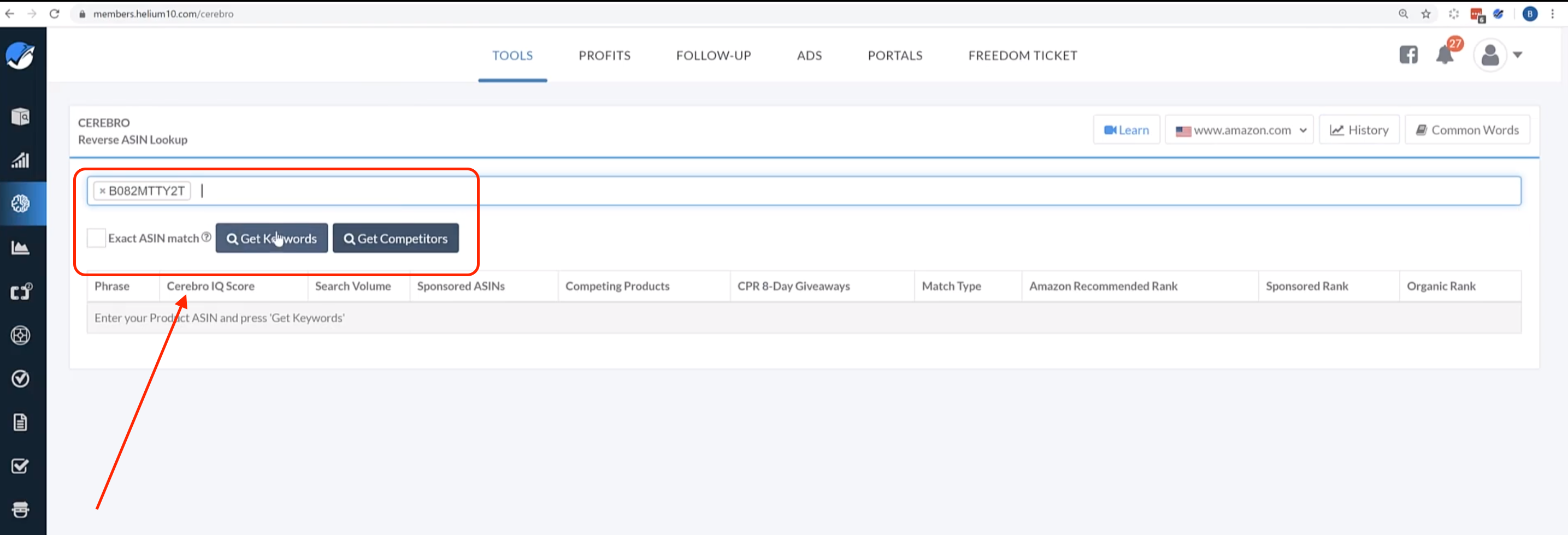Click the Get Competitors button
Screen dimensions: 1568x535
pyautogui.click(x=396, y=239)
